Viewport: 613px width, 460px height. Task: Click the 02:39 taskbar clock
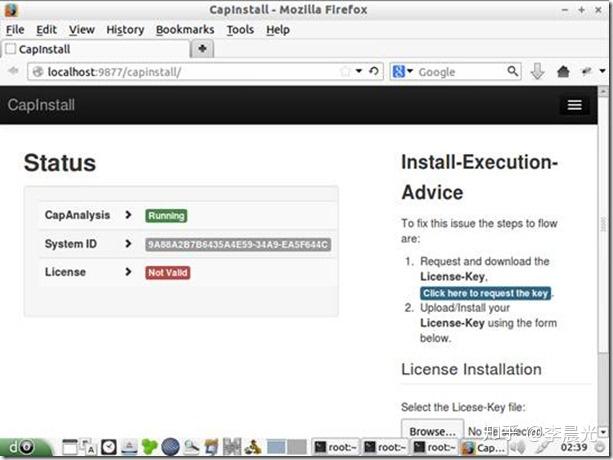point(574,447)
